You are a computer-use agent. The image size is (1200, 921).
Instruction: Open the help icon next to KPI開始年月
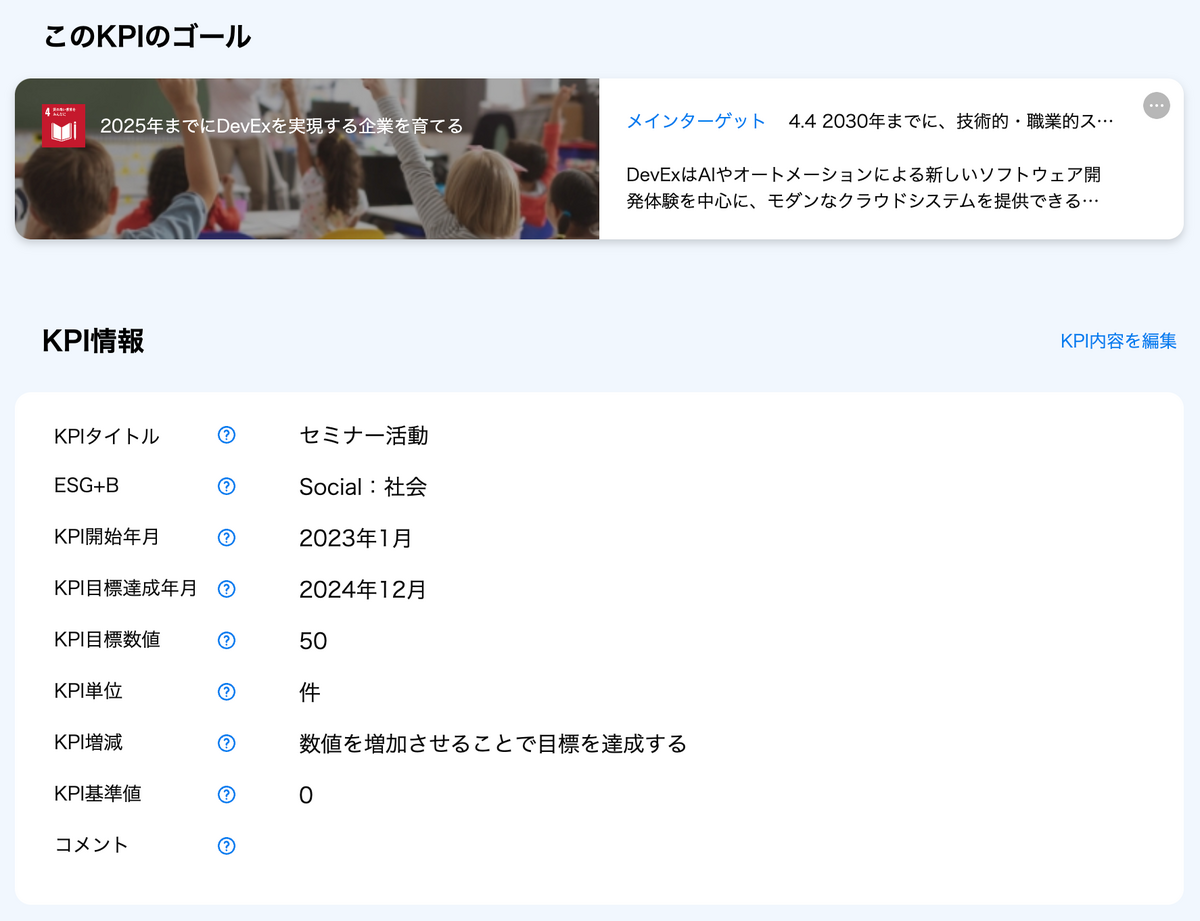(227, 538)
